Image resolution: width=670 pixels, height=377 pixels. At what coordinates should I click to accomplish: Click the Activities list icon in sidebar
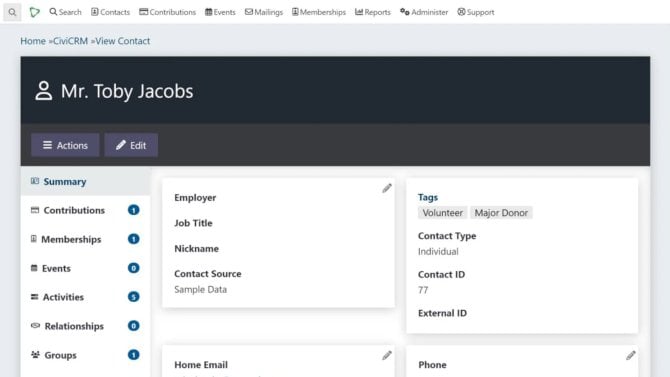[x=35, y=297]
